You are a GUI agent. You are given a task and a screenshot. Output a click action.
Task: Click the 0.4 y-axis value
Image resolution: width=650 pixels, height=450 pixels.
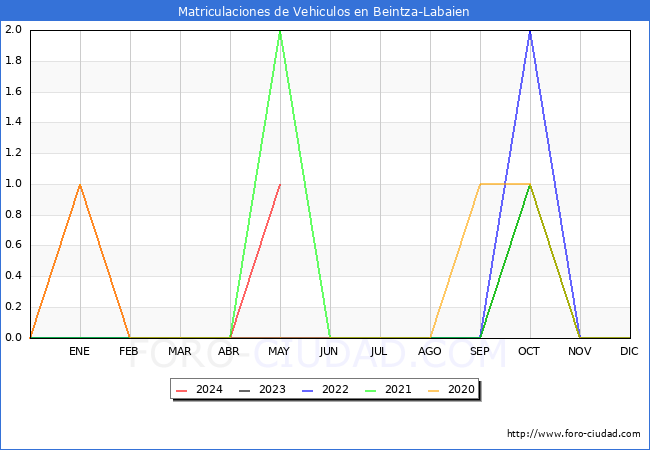13,276
